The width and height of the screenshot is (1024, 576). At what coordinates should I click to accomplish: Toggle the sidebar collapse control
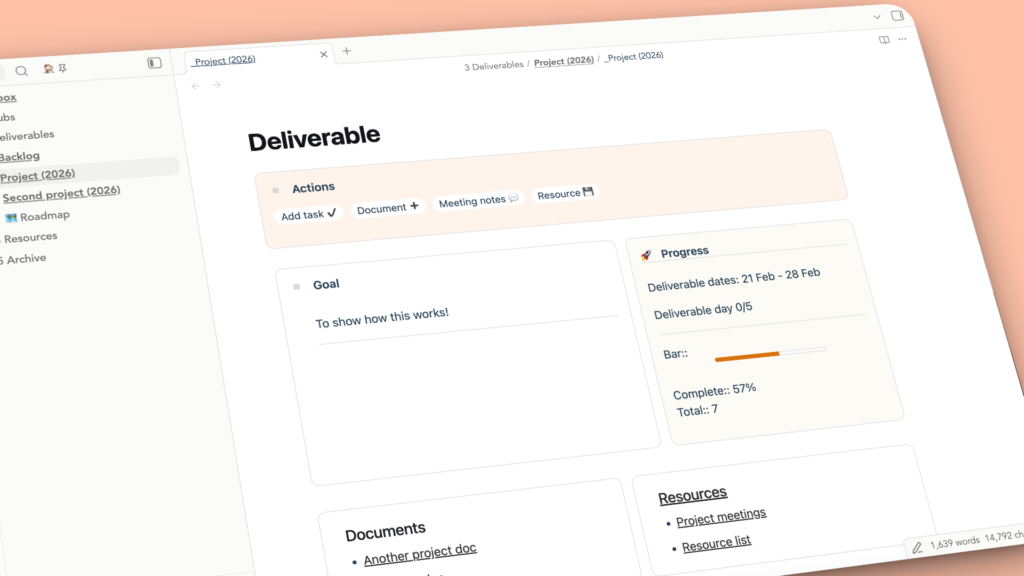(x=152, y=65)
